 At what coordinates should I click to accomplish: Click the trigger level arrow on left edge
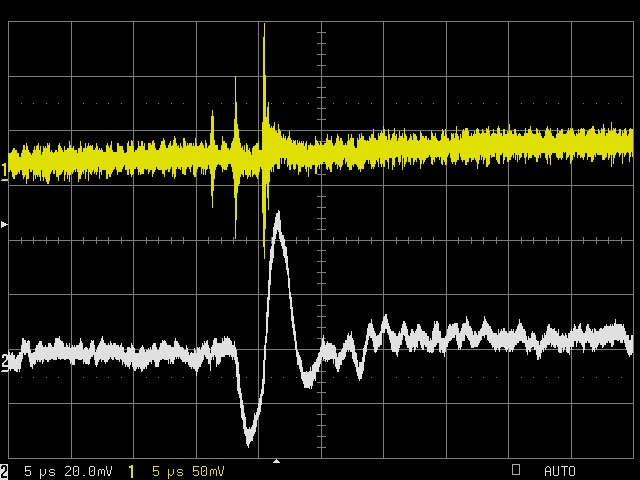(x=4, y=224)
